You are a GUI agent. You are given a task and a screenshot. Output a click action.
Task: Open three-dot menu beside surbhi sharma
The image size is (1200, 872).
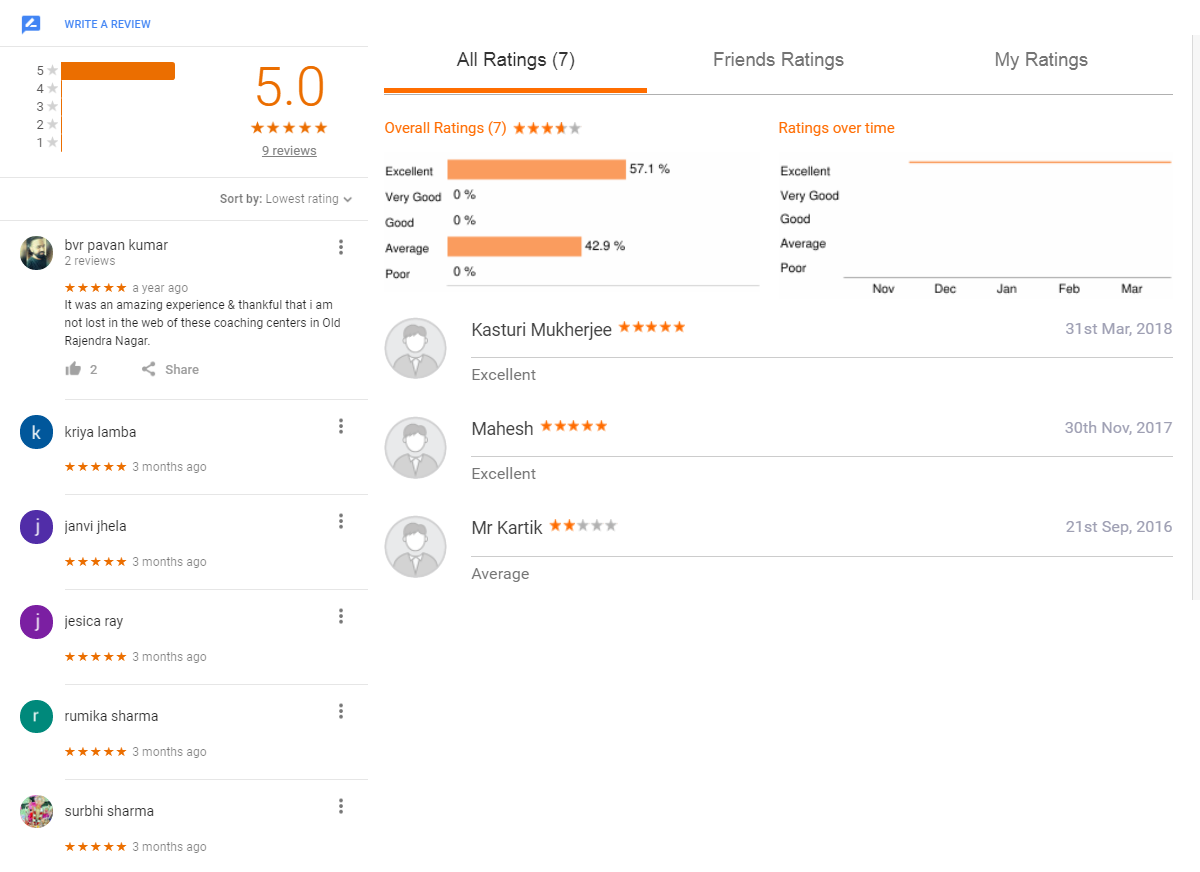341,806
